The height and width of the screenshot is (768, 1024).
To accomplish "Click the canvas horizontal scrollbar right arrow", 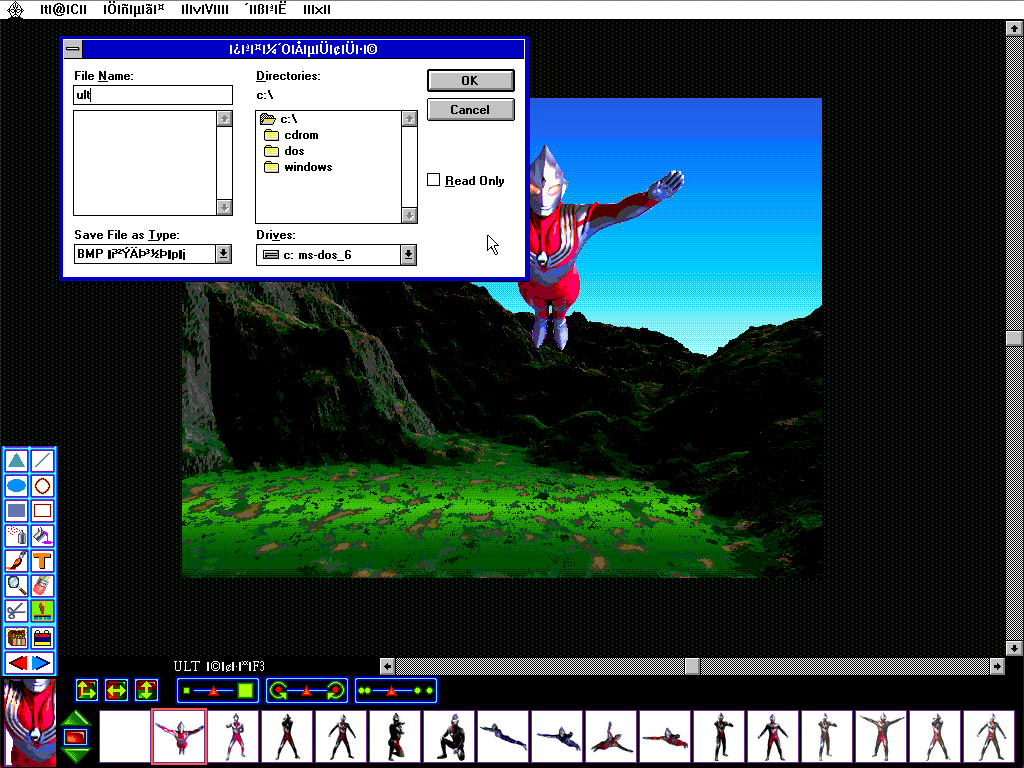I will 997,666.
